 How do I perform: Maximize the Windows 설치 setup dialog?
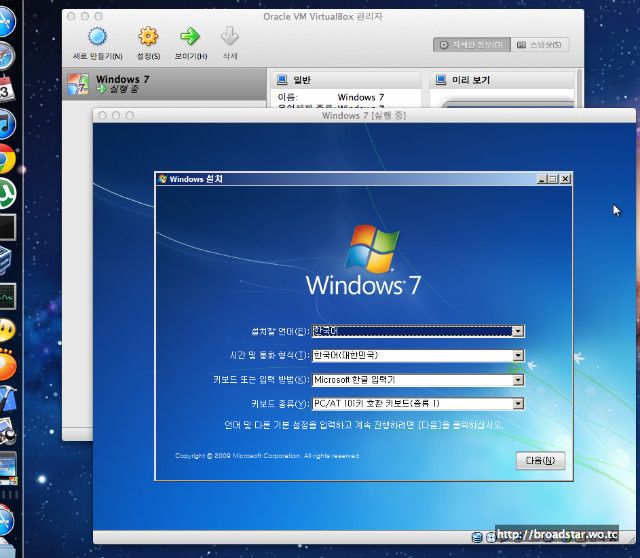point(553,179)
